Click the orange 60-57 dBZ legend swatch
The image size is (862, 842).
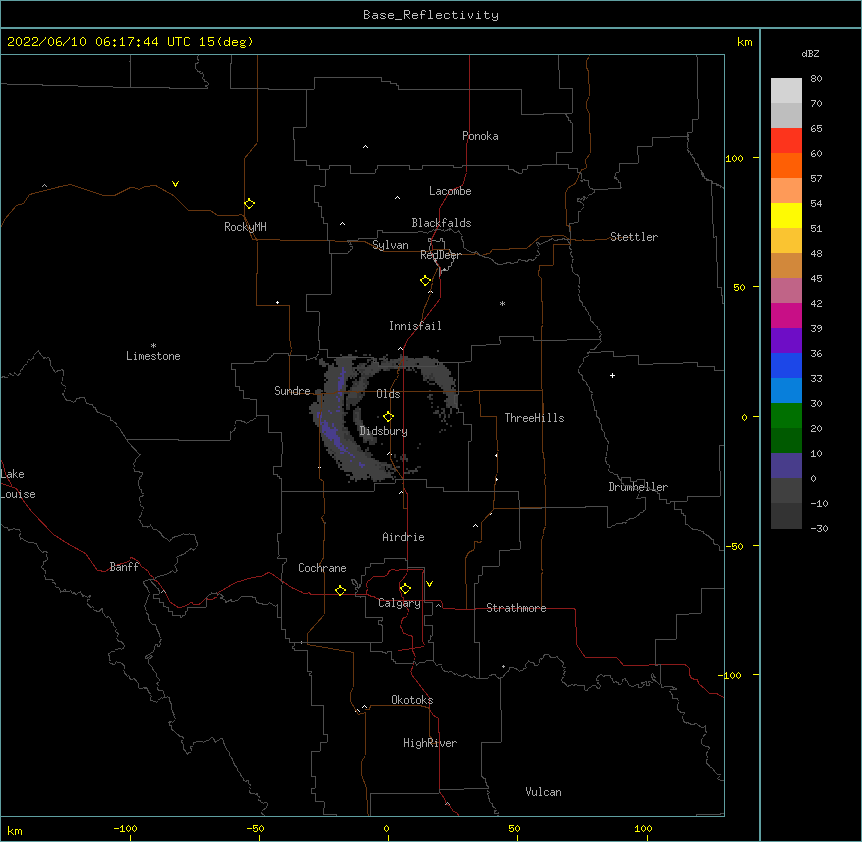pos(786,165)
